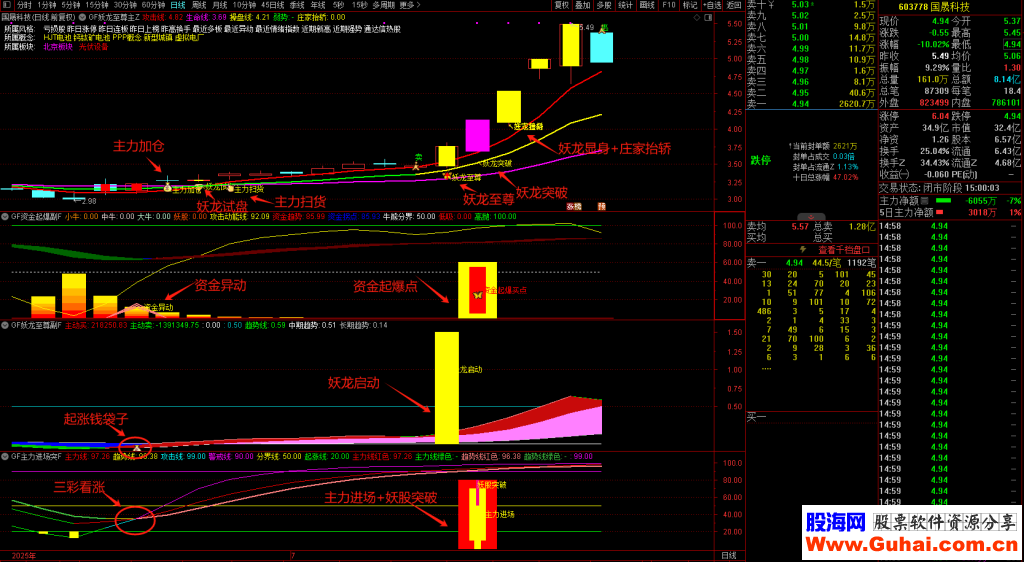Click 卖十 price 5.03 row
This screenshot has height=562, width=1024.
coord(811,5)
